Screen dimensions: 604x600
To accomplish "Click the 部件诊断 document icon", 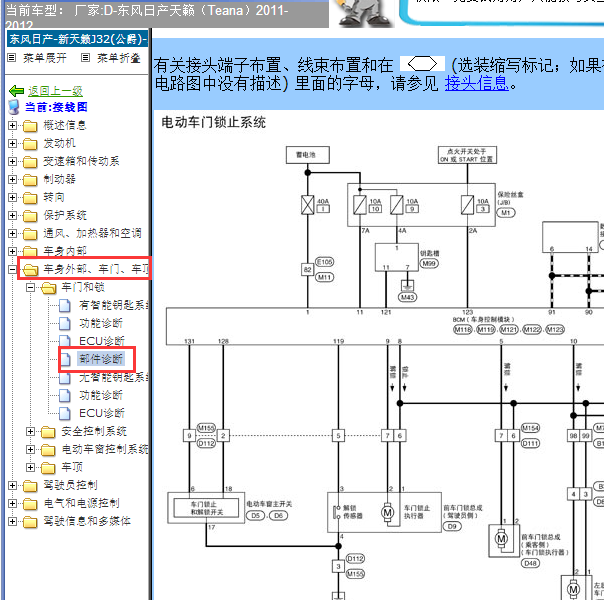I will point(65,359).
